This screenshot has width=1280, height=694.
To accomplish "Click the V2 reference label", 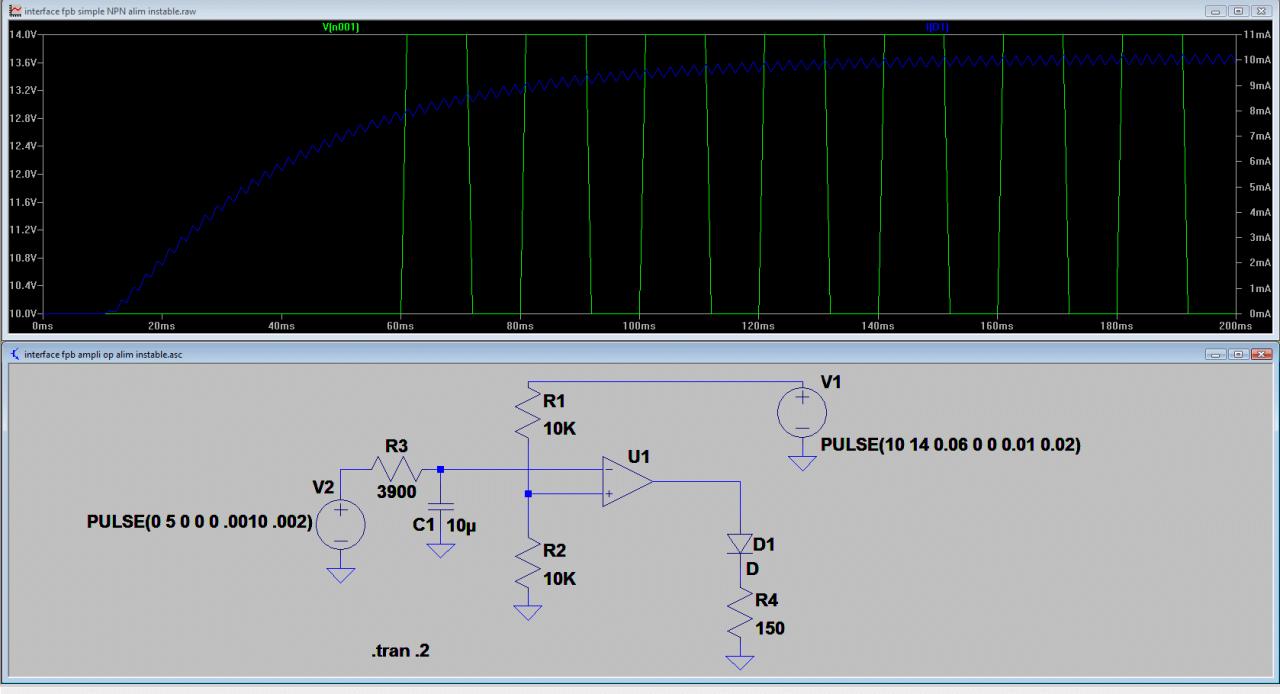I will (x=324, y=488).
